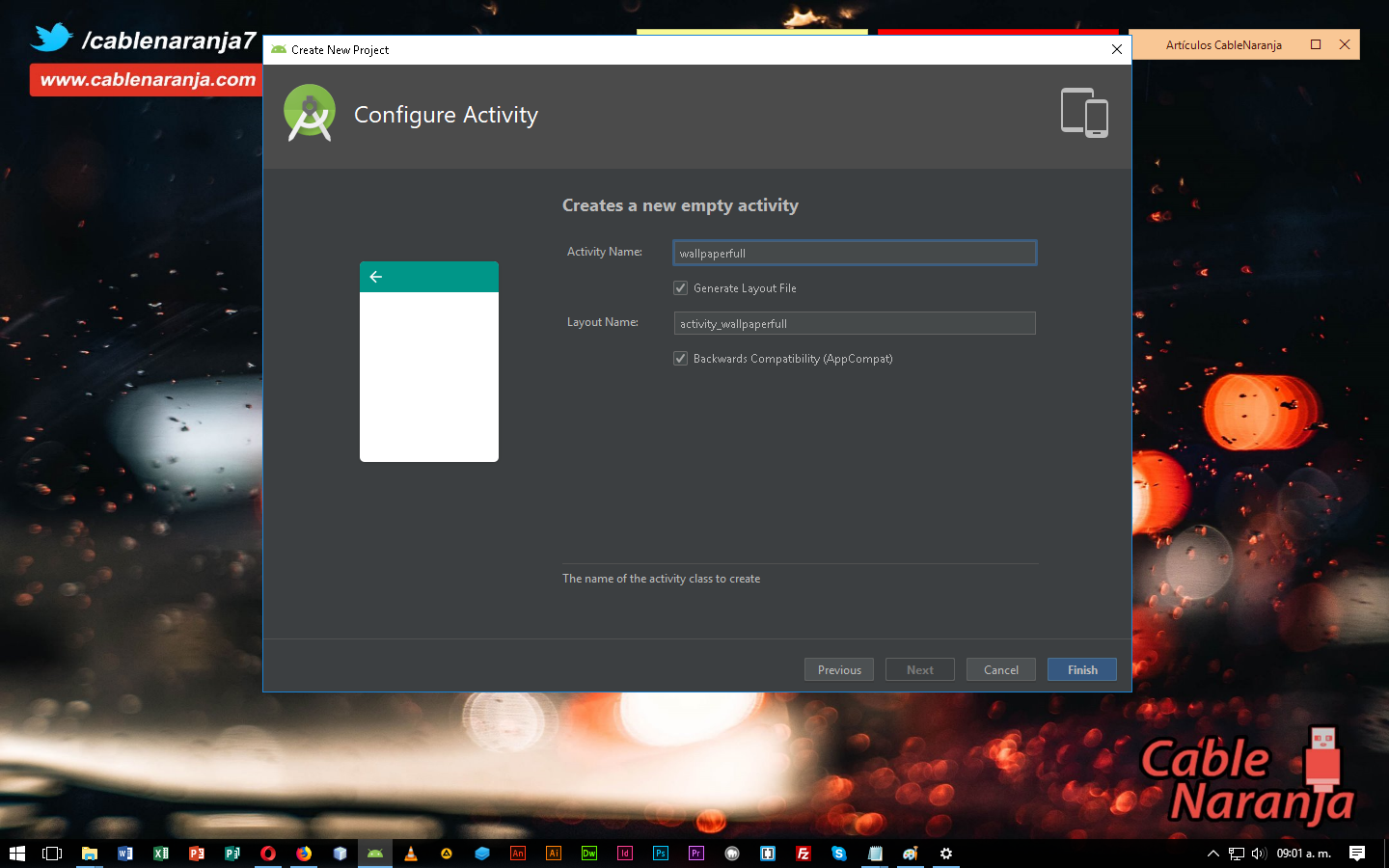Open the Windows Start menu

click(17, 854)
